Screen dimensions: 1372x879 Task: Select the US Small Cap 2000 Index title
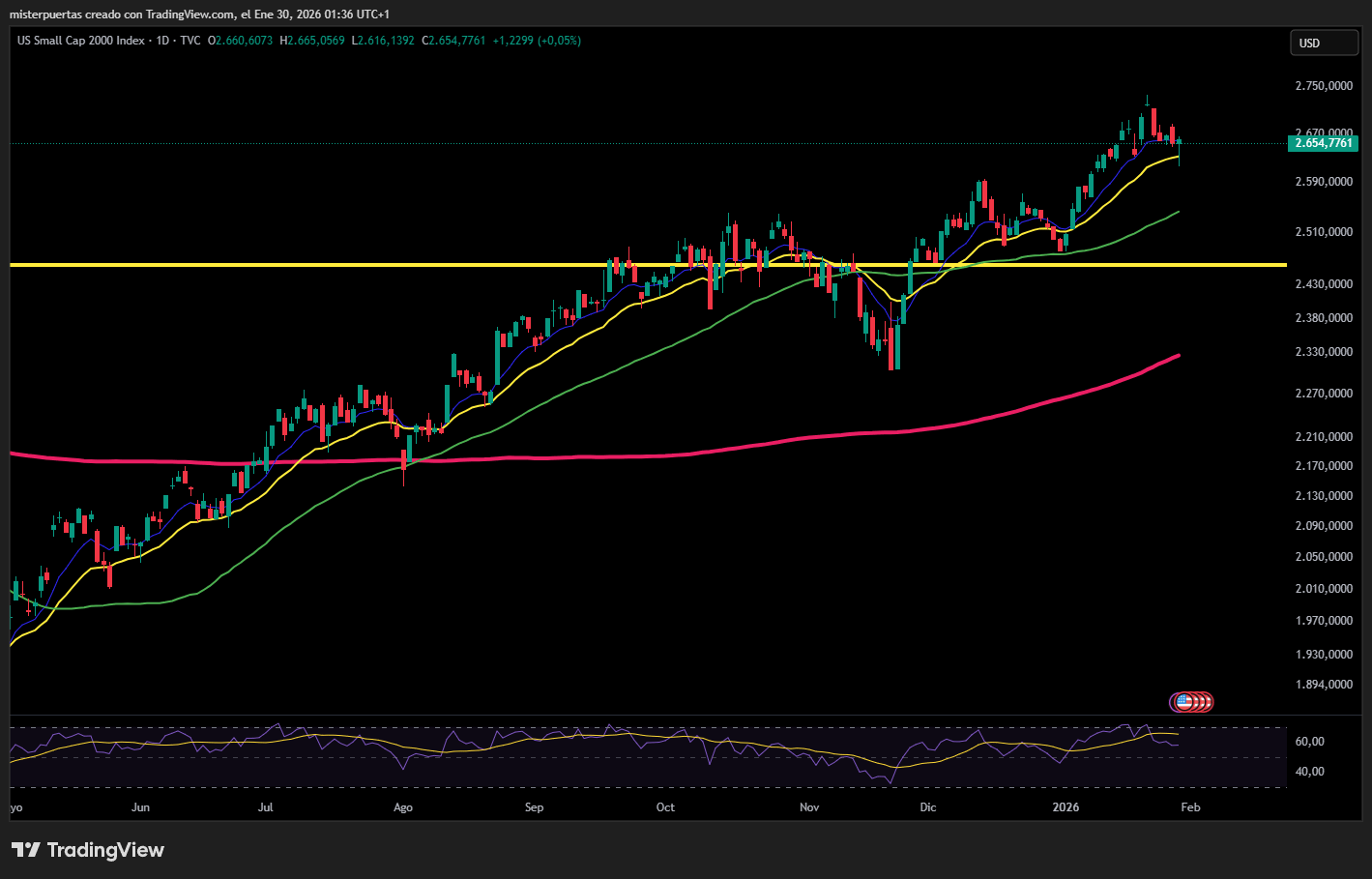81,41
